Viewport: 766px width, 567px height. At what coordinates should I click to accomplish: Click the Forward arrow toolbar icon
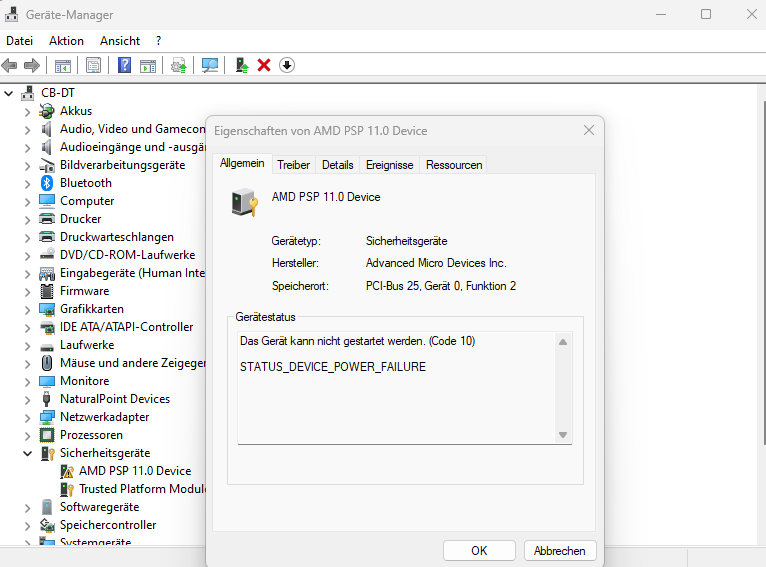pyautogui.click(x=32, y=65)
